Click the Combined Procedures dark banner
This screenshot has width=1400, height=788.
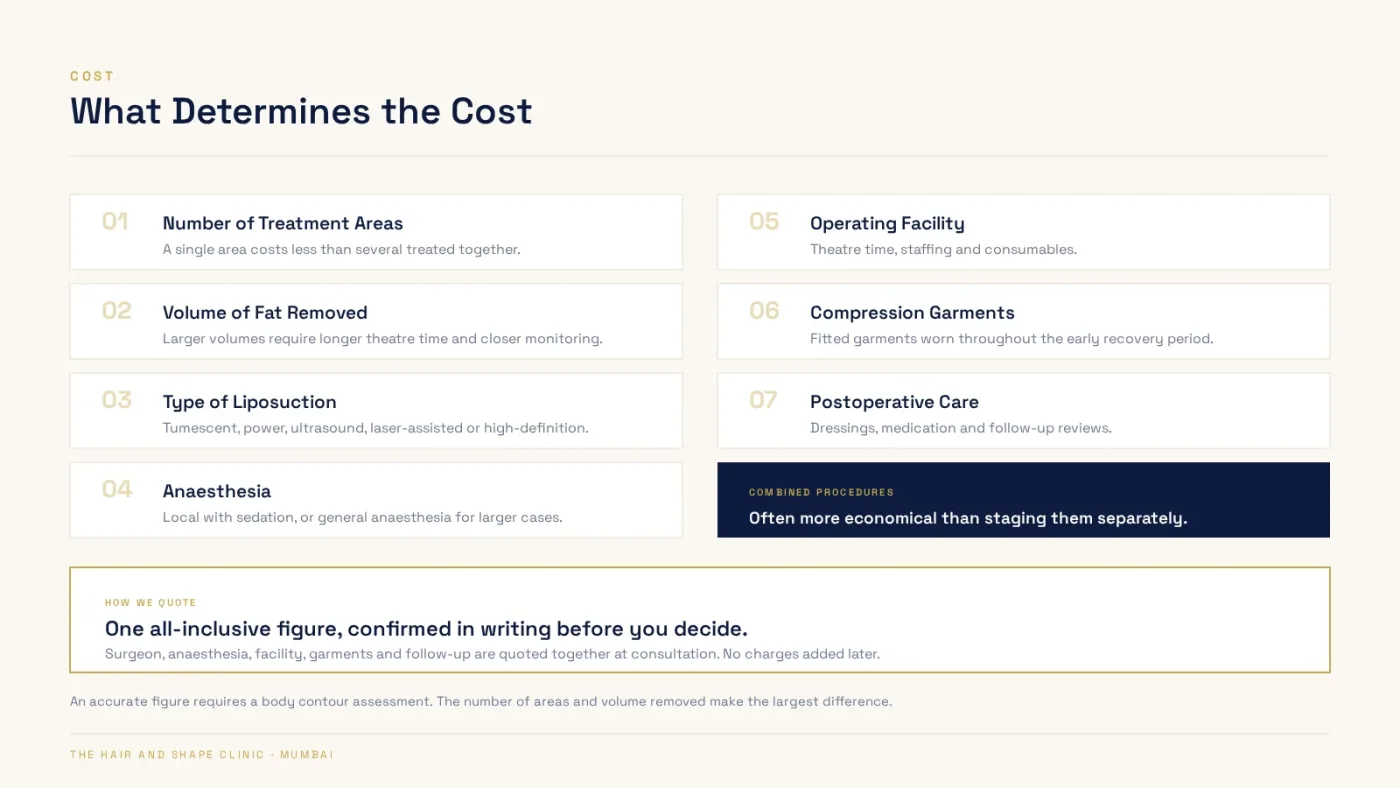(1023, 500)
